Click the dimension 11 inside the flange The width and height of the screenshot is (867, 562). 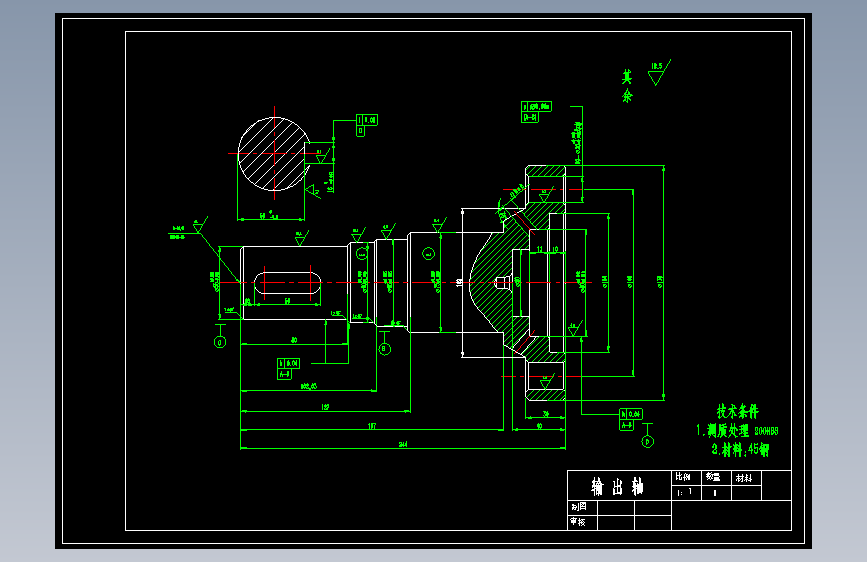pyautogui.click(x=540, y=249)
